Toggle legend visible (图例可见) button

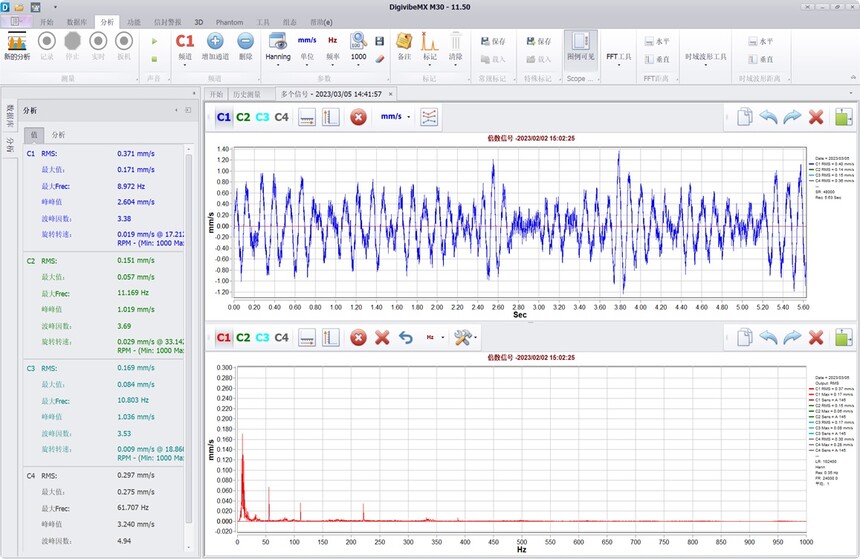580,47
